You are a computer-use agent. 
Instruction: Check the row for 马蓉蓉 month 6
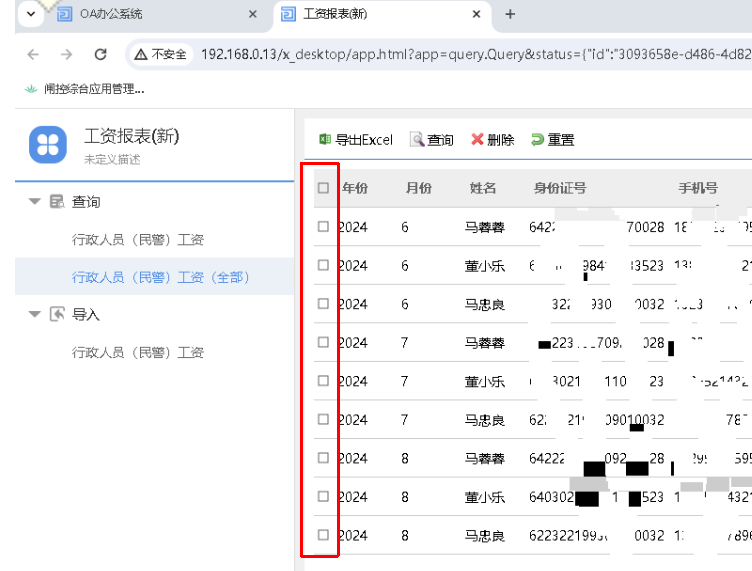click(x=323, y=226)
